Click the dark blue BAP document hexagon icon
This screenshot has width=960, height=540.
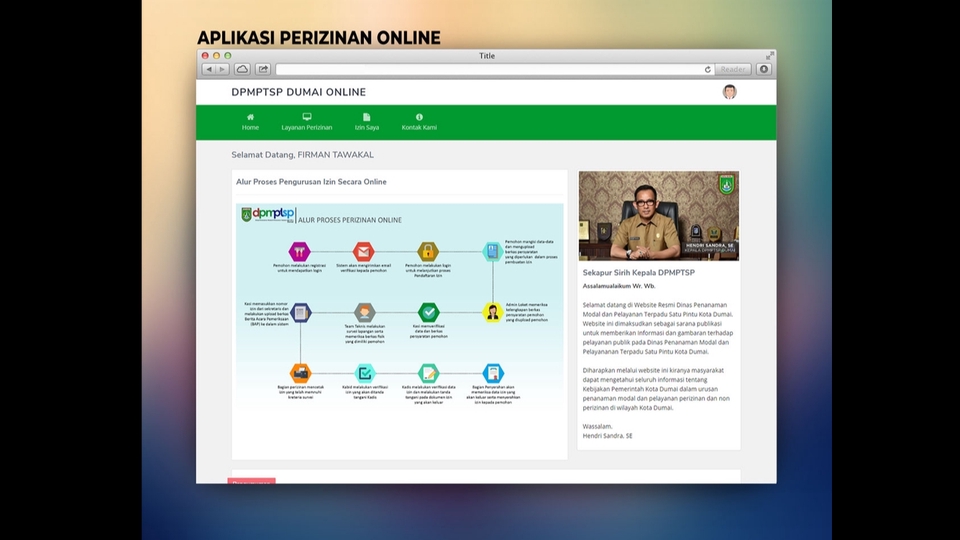(300, 312)
